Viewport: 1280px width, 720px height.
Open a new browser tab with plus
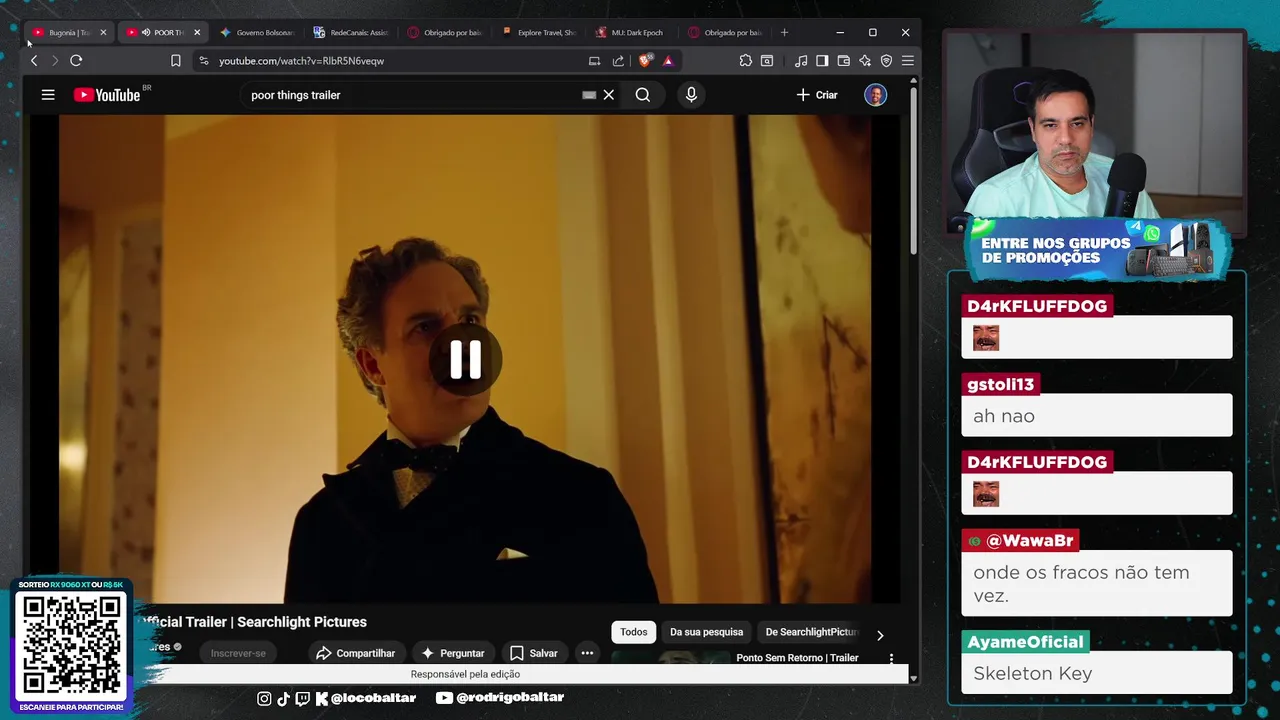tap(784, 32)
